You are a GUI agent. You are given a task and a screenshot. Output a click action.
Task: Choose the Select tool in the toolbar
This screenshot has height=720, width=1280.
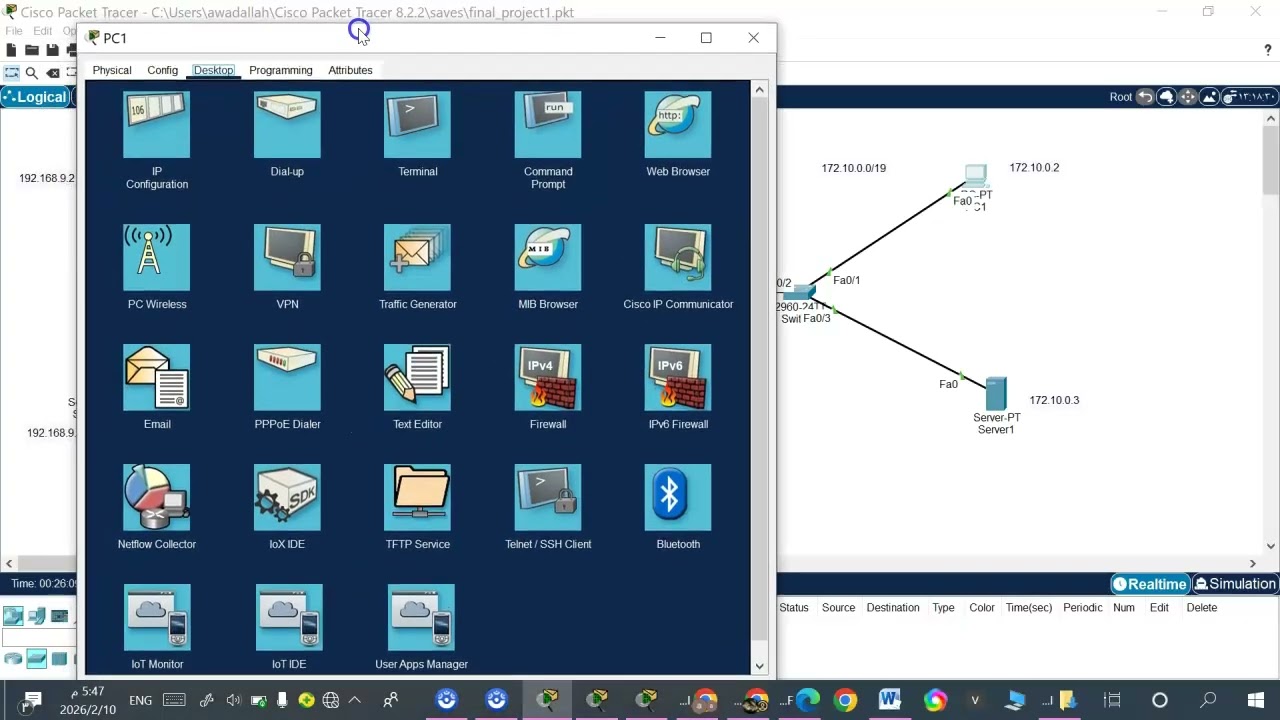[12, 73]
